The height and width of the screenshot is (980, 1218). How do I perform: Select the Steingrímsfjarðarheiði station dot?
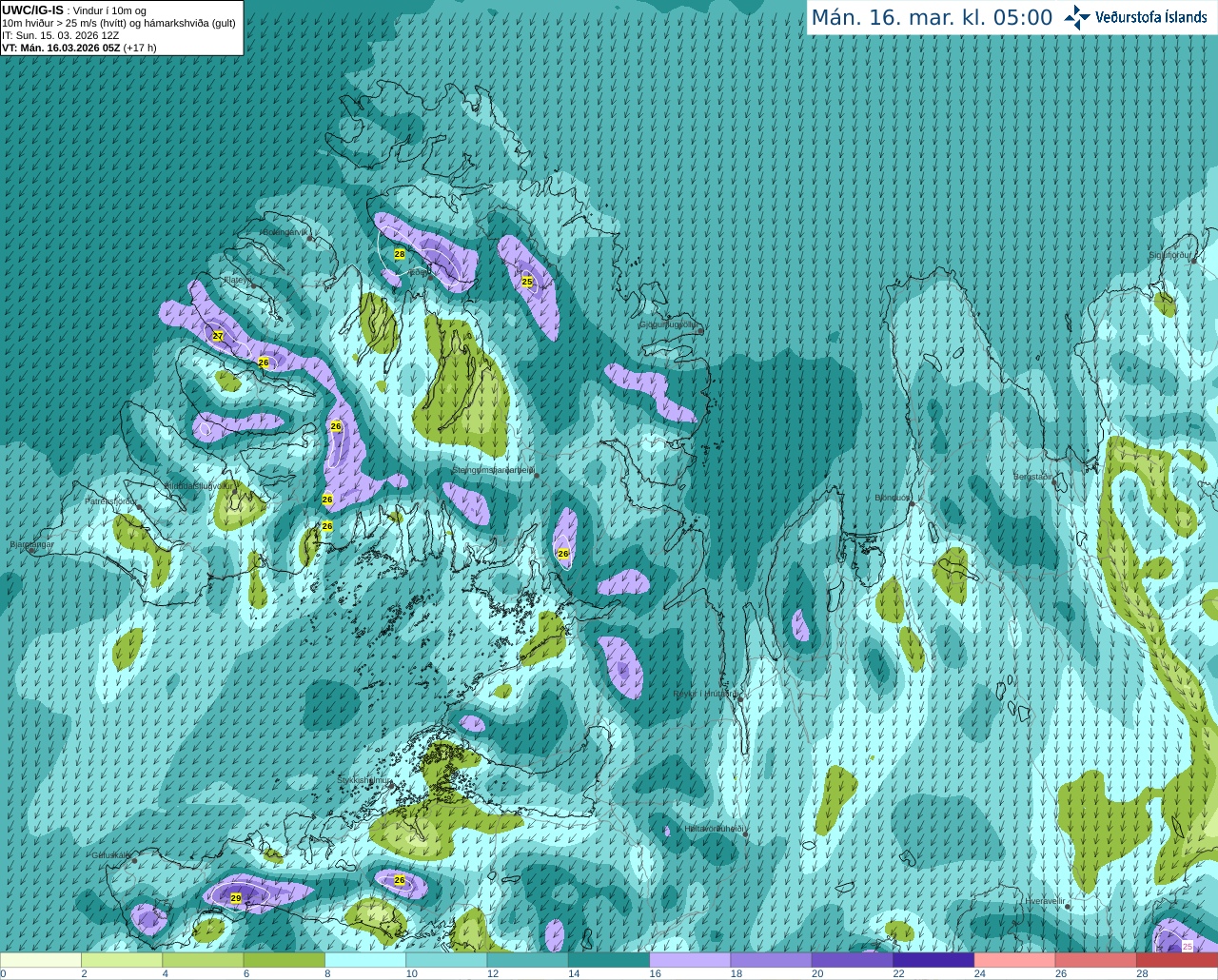pos(537,475)
